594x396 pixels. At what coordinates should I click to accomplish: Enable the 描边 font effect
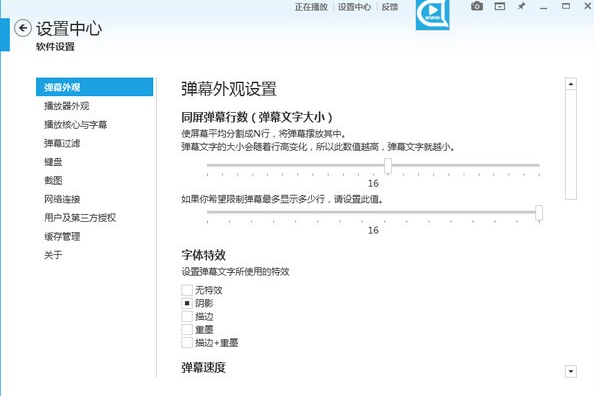[x=187, y=316]
